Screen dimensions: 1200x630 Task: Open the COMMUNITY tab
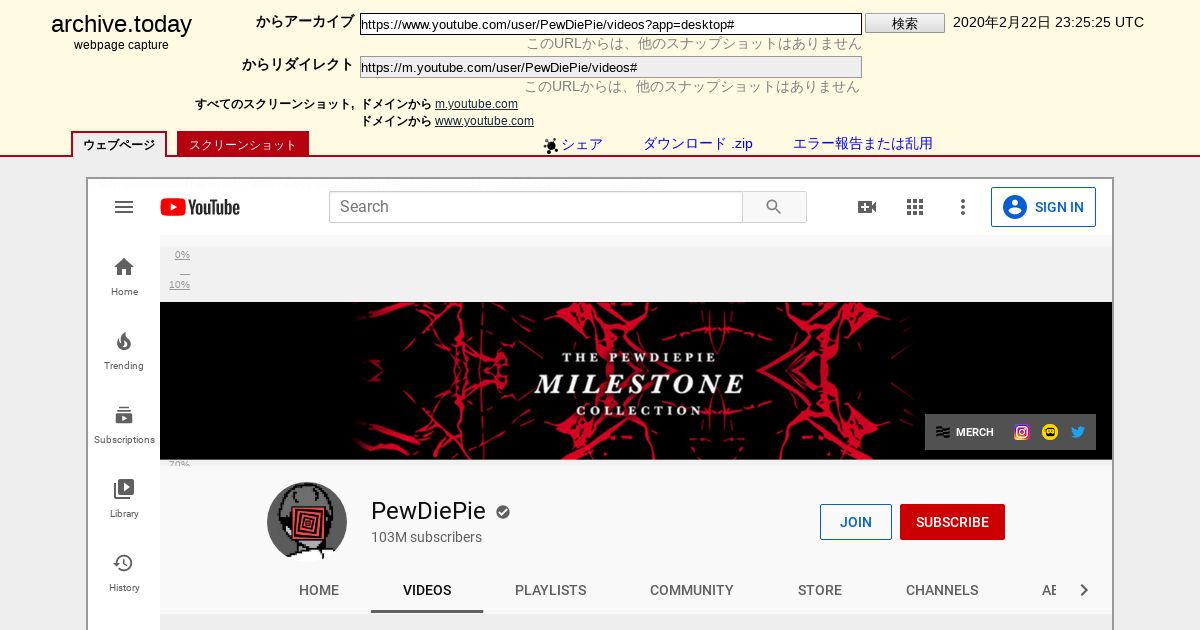[692, 590]
